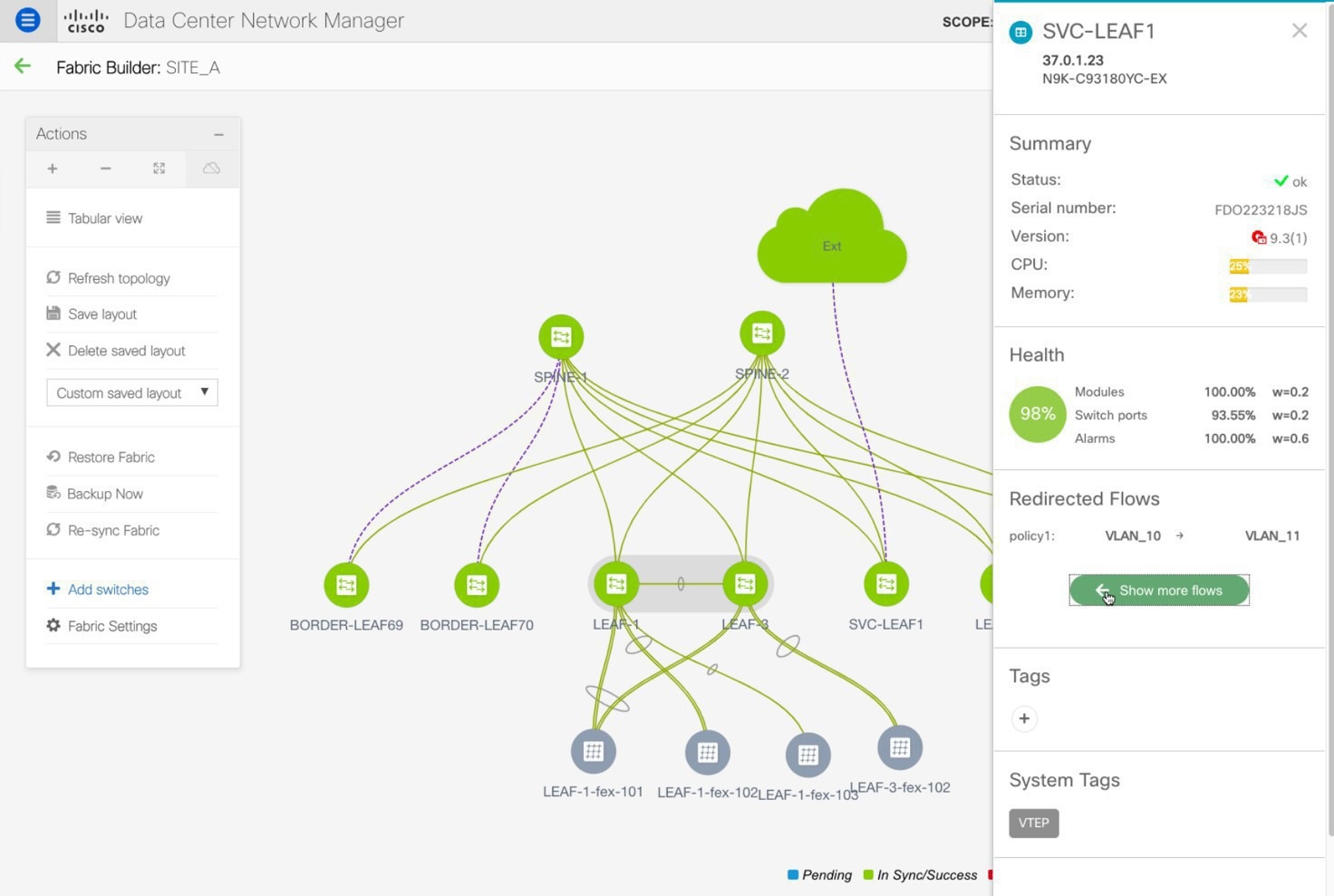
Task: Select the SPINE-1 switch node
Action: coord(561,337)
